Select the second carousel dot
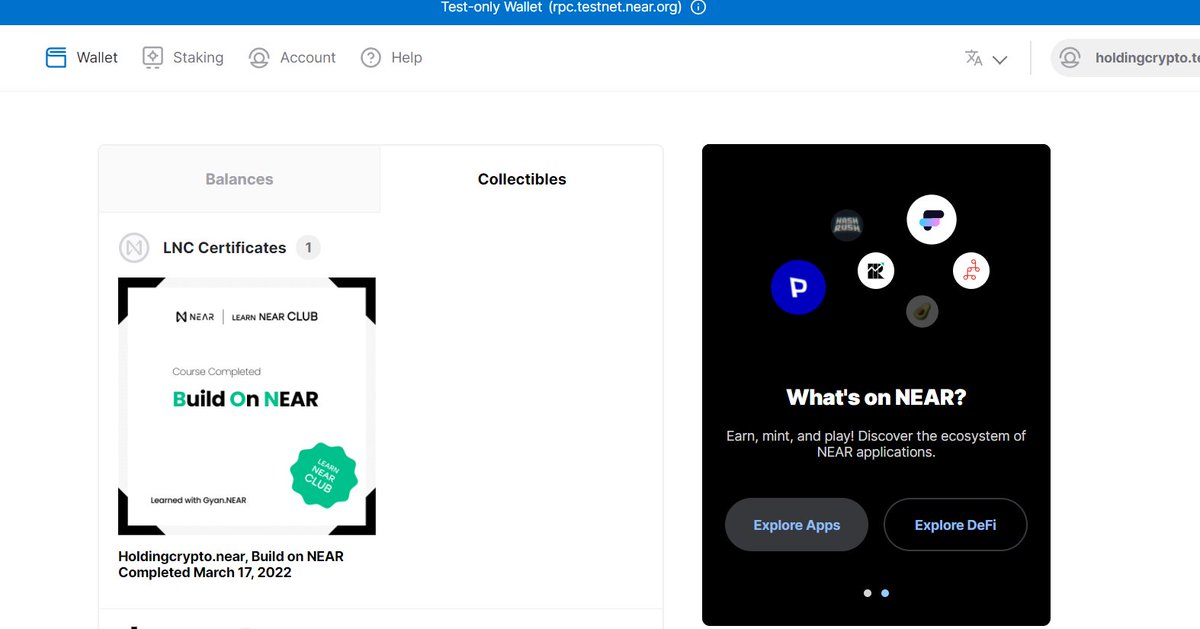The width and height of the screenshot is (1200, 629). click(885, 593)
